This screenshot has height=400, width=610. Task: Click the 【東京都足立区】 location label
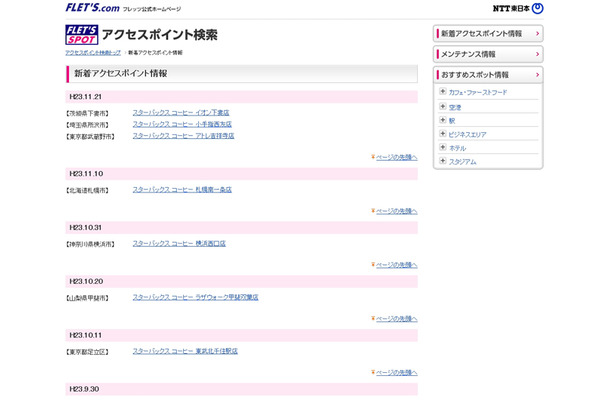(x=87, y=352)
